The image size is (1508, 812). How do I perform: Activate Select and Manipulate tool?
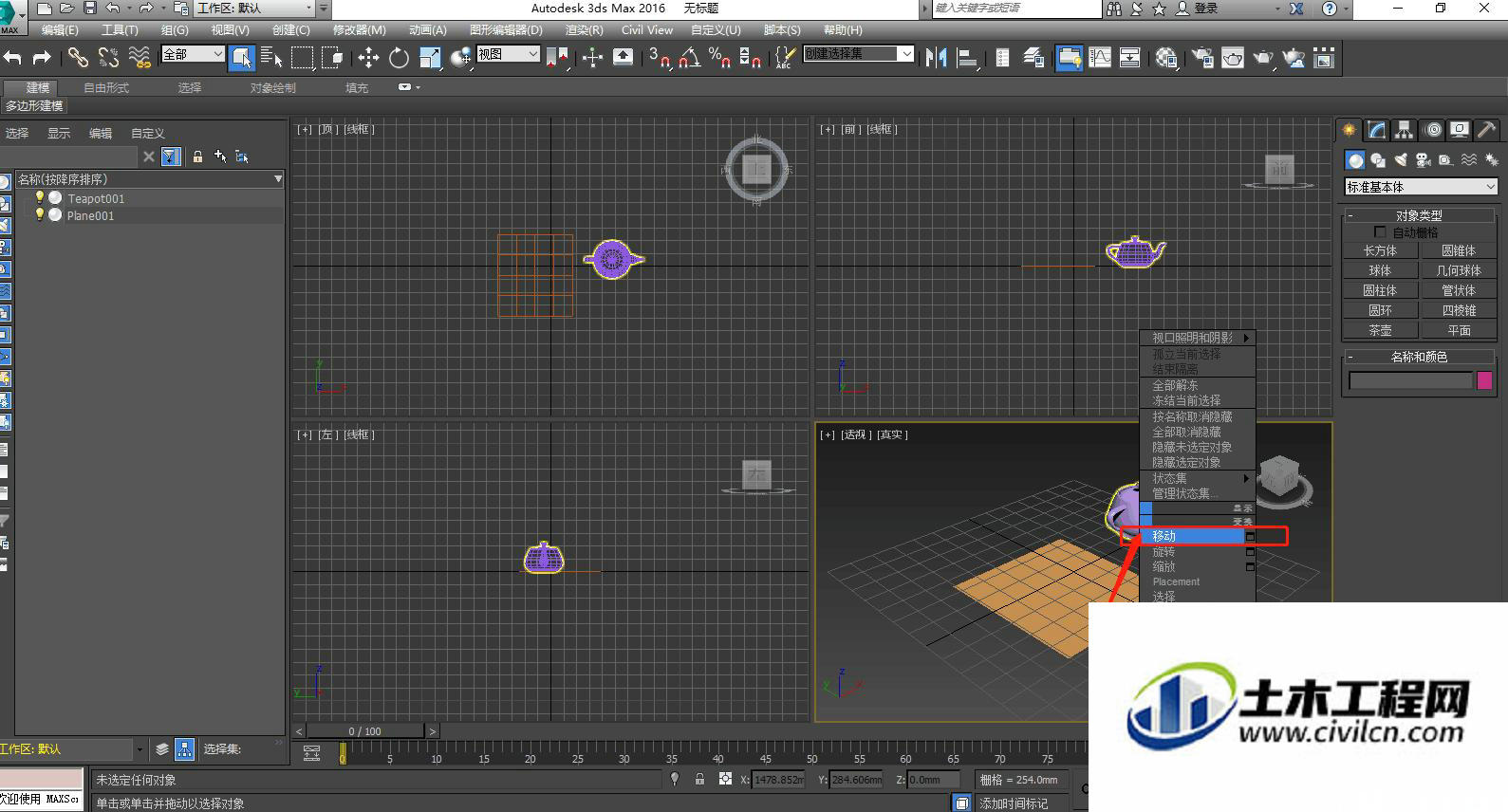click(x=592, y=58)
